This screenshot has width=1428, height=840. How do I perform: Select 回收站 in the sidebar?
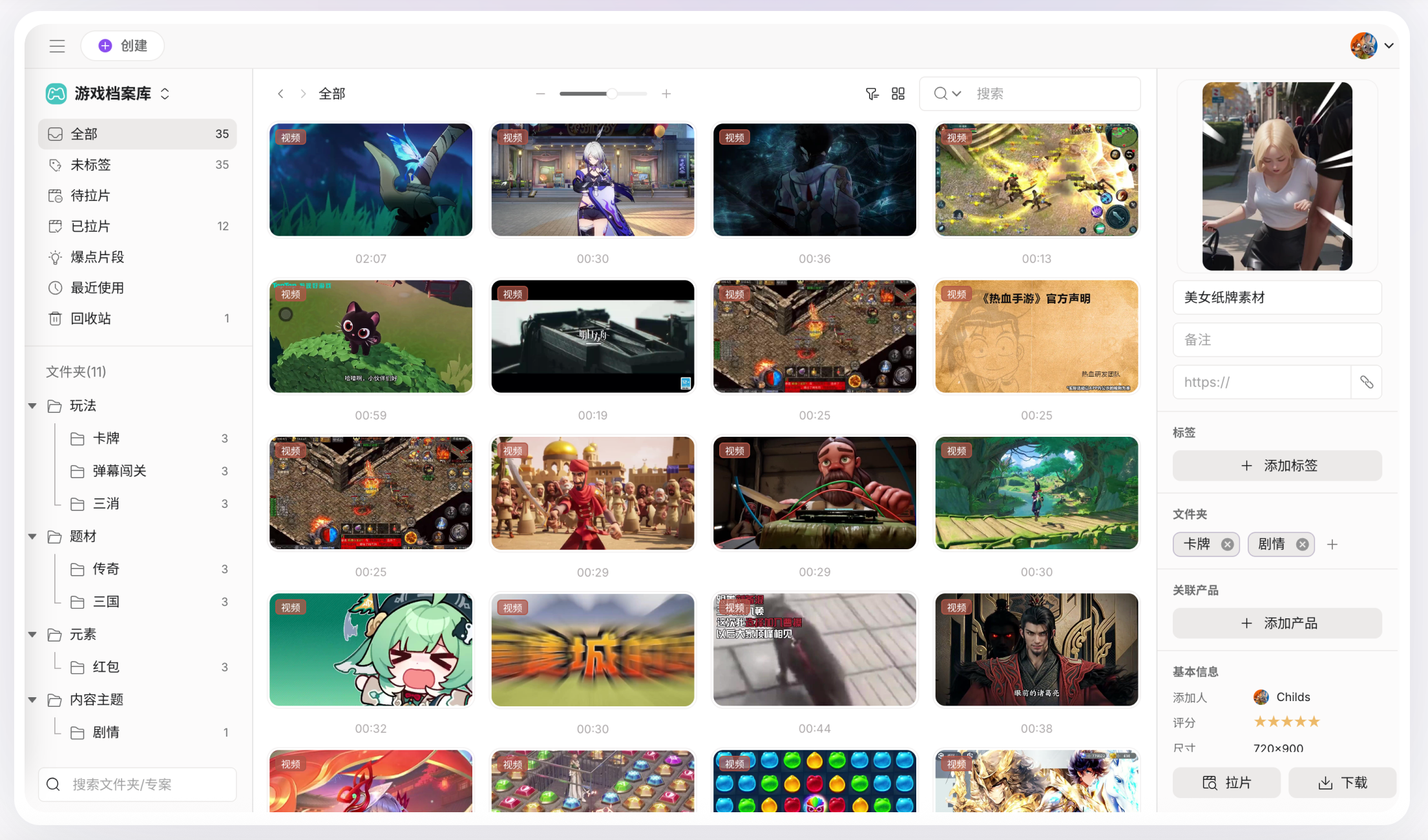[x=90, y=319]
